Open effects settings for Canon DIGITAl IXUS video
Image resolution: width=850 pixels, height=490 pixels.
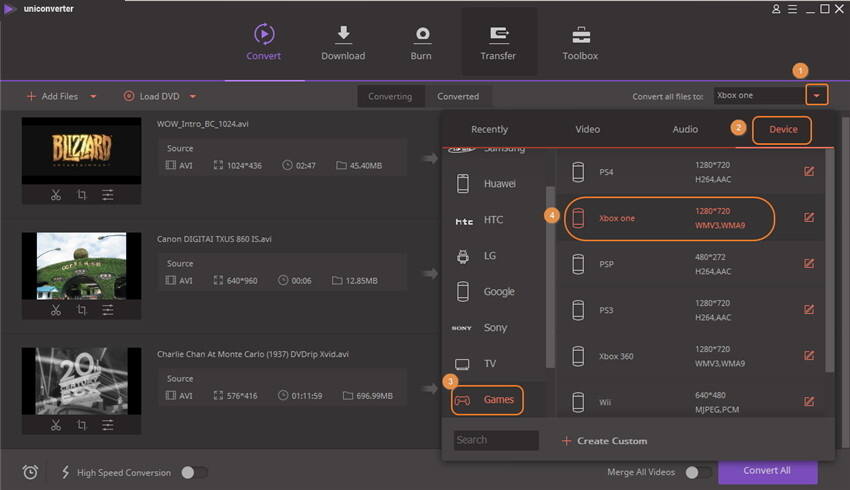[x=108, y=310]
